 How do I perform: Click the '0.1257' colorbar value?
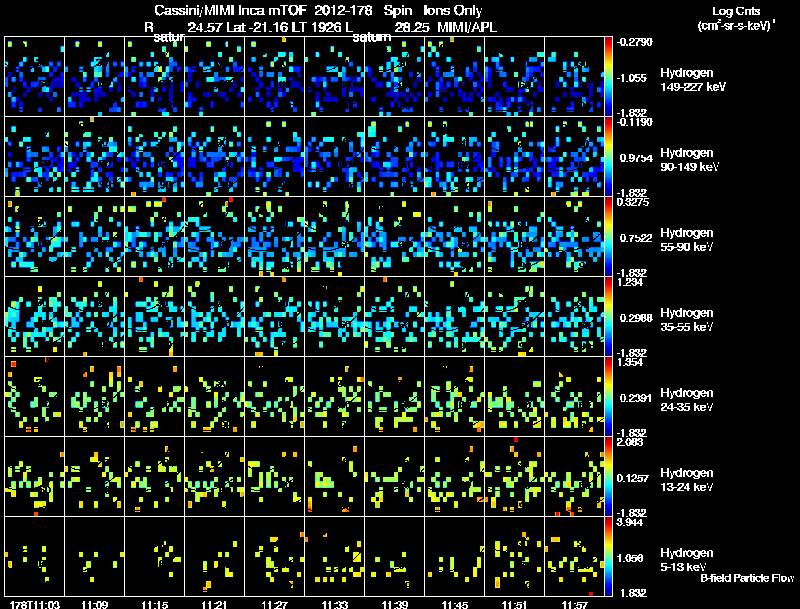tap(636, 478)
